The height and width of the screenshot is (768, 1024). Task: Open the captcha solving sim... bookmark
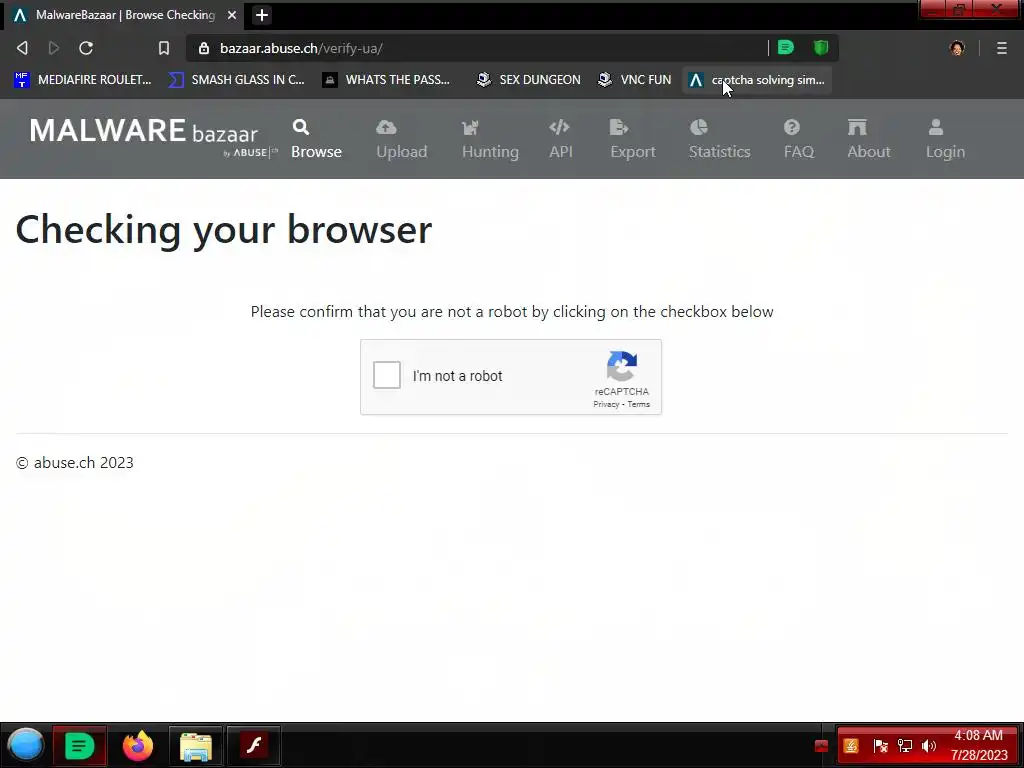click(757, 80)
